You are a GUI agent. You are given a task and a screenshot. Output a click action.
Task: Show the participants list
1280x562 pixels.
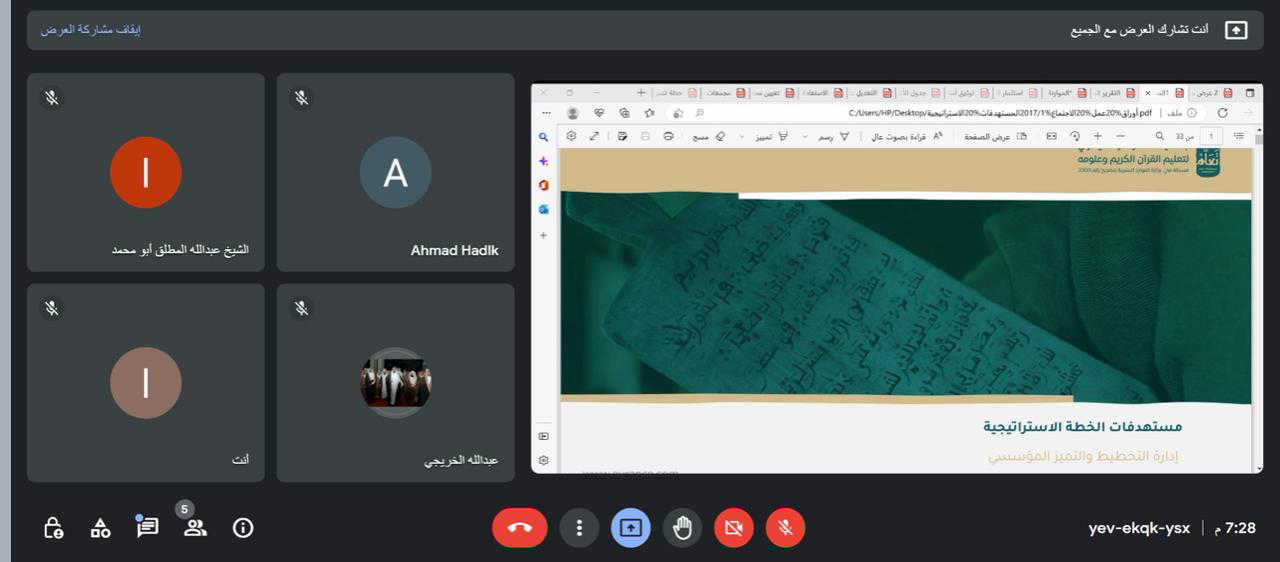point(195,528)
